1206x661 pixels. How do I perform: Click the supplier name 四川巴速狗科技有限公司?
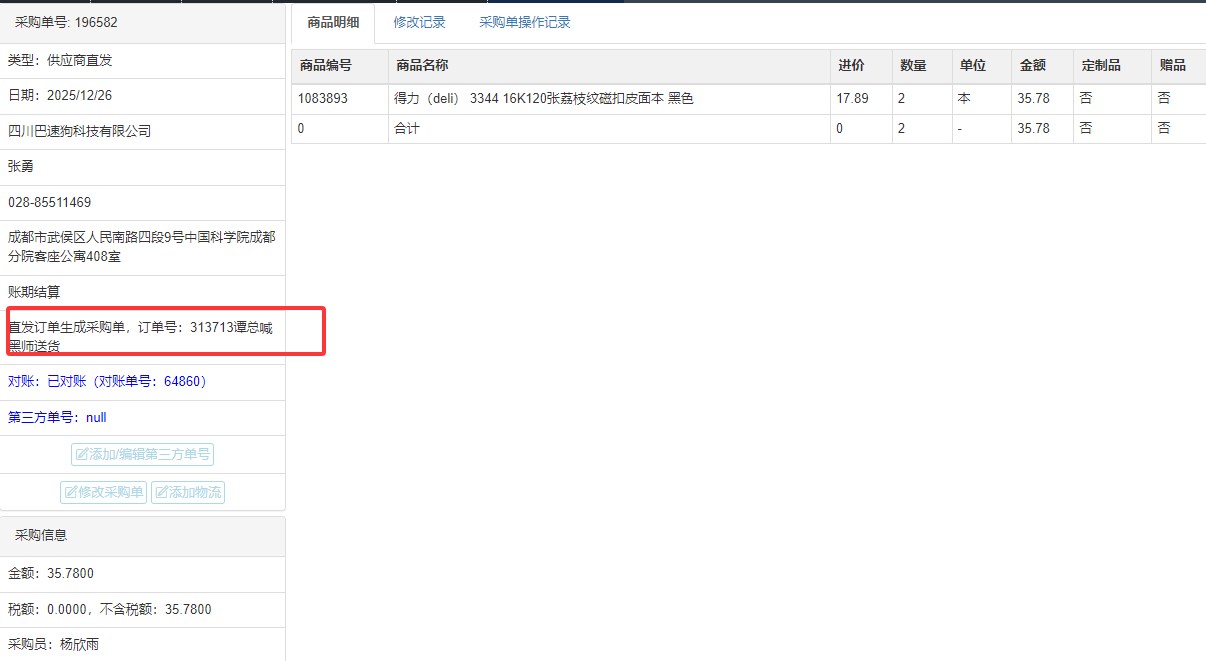coord(79,132)
